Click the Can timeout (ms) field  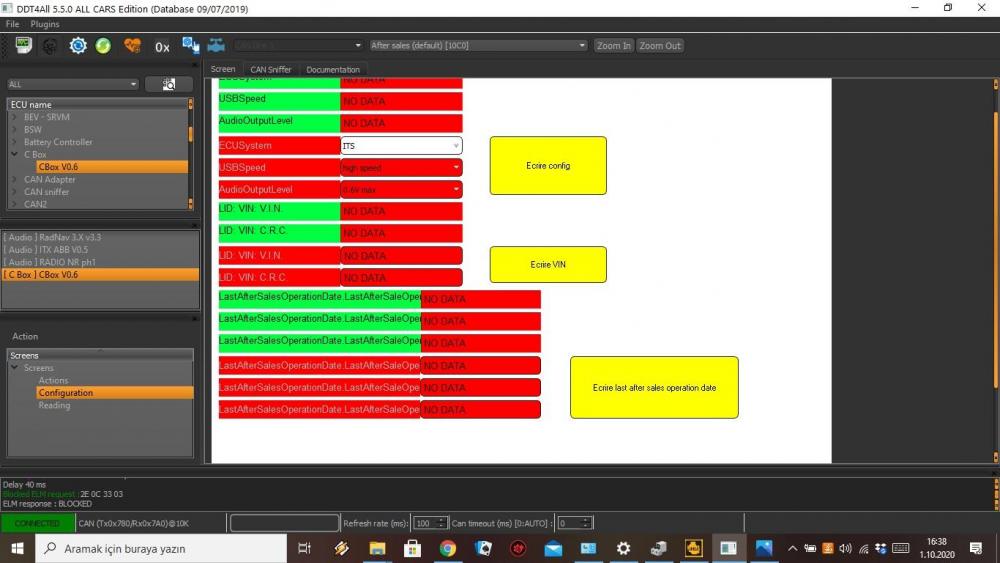(575, 523)
